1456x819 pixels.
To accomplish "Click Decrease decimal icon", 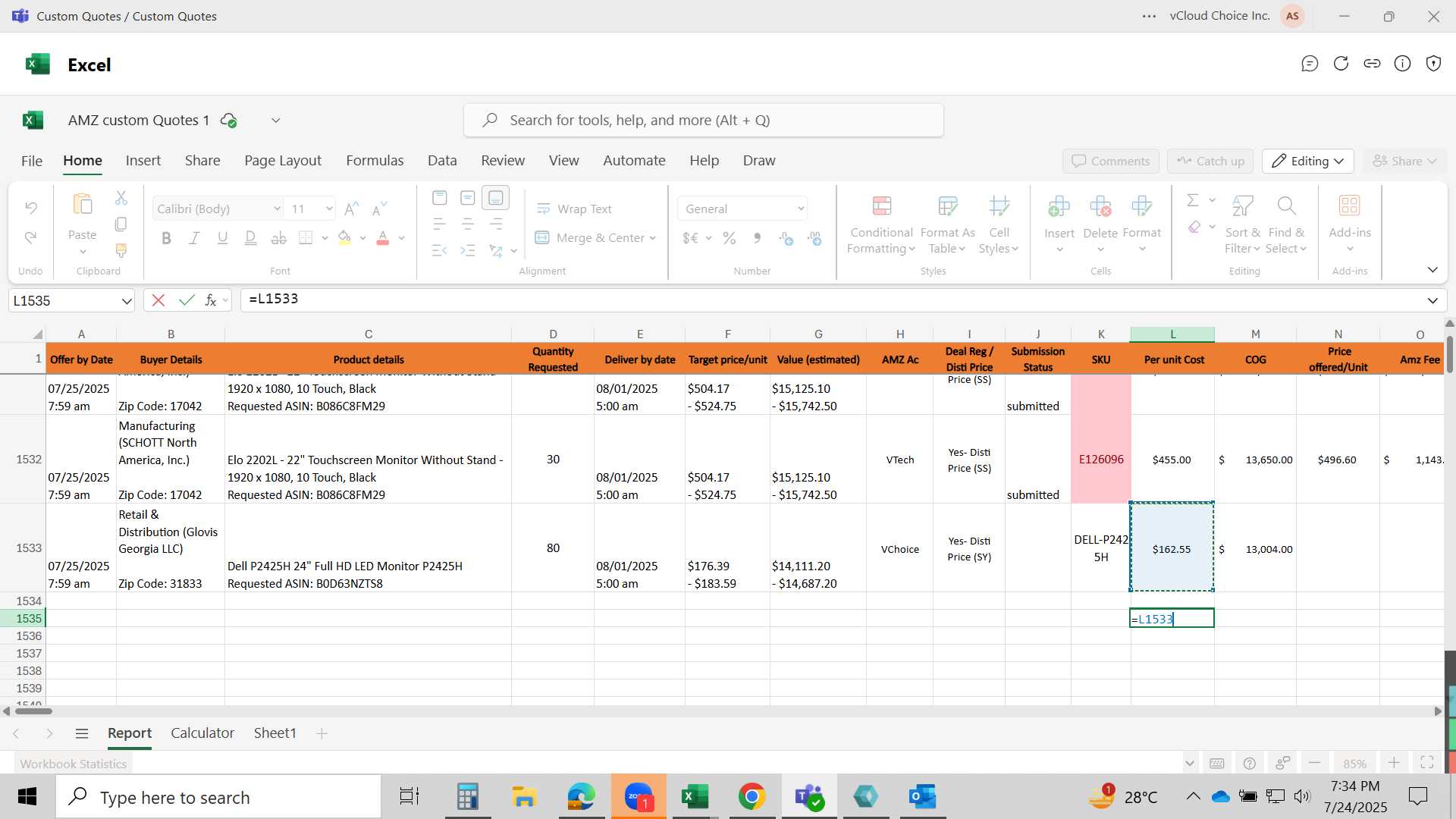I will point(815,238).
